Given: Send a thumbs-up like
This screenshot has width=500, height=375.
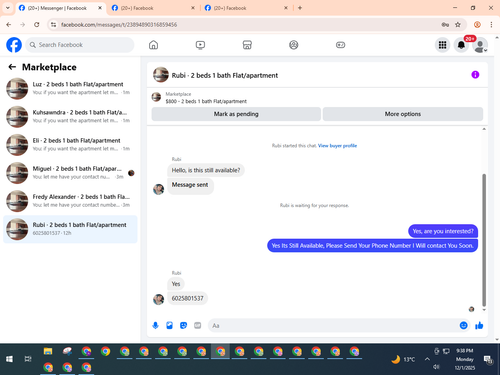Looking at the screenshot, I should click(479, 325).
